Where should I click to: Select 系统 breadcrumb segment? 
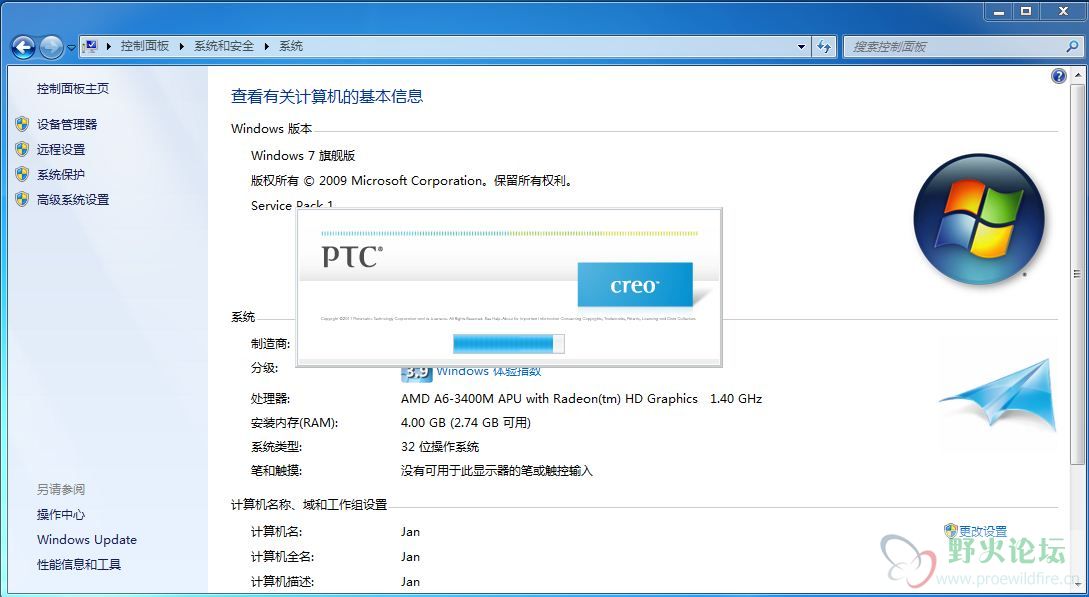291,46
